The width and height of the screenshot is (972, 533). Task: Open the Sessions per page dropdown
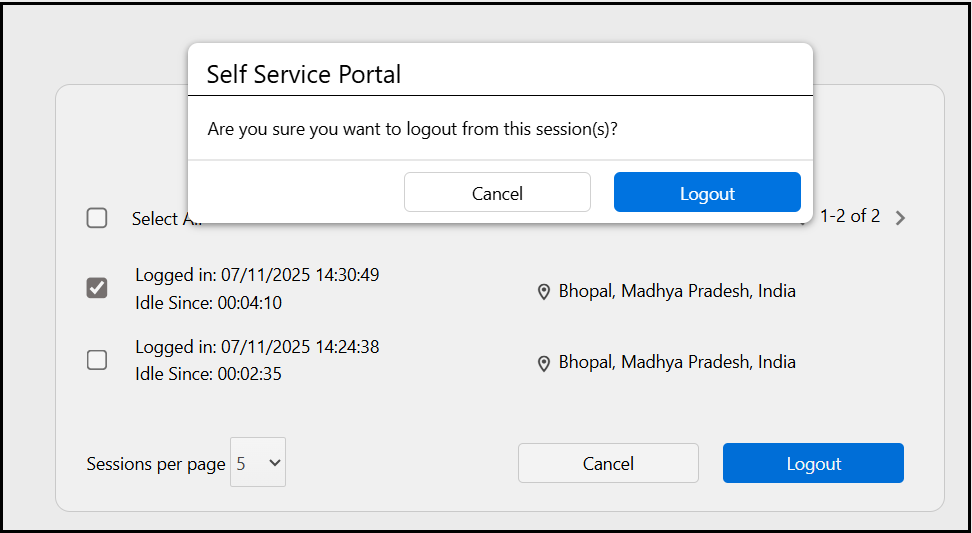tap(258, 463)
